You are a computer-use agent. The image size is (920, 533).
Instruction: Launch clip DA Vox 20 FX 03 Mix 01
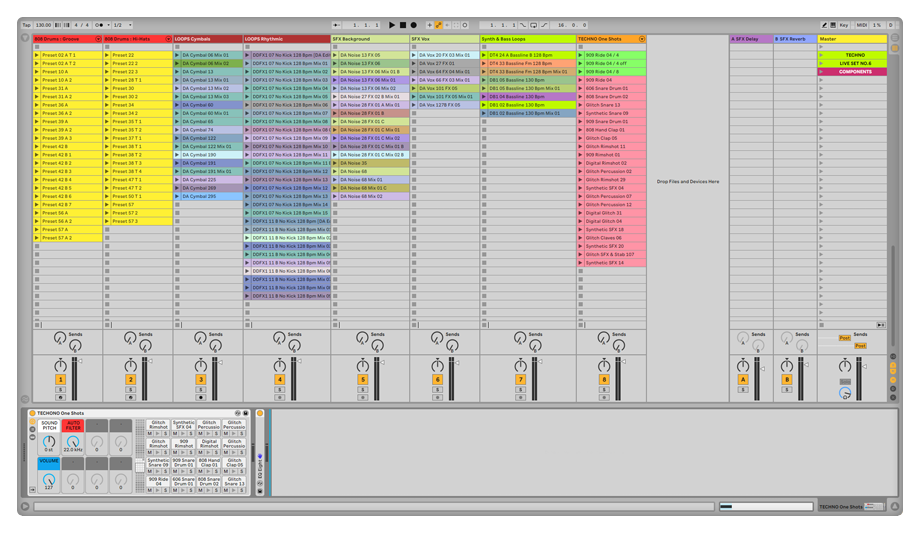[414, 55]
